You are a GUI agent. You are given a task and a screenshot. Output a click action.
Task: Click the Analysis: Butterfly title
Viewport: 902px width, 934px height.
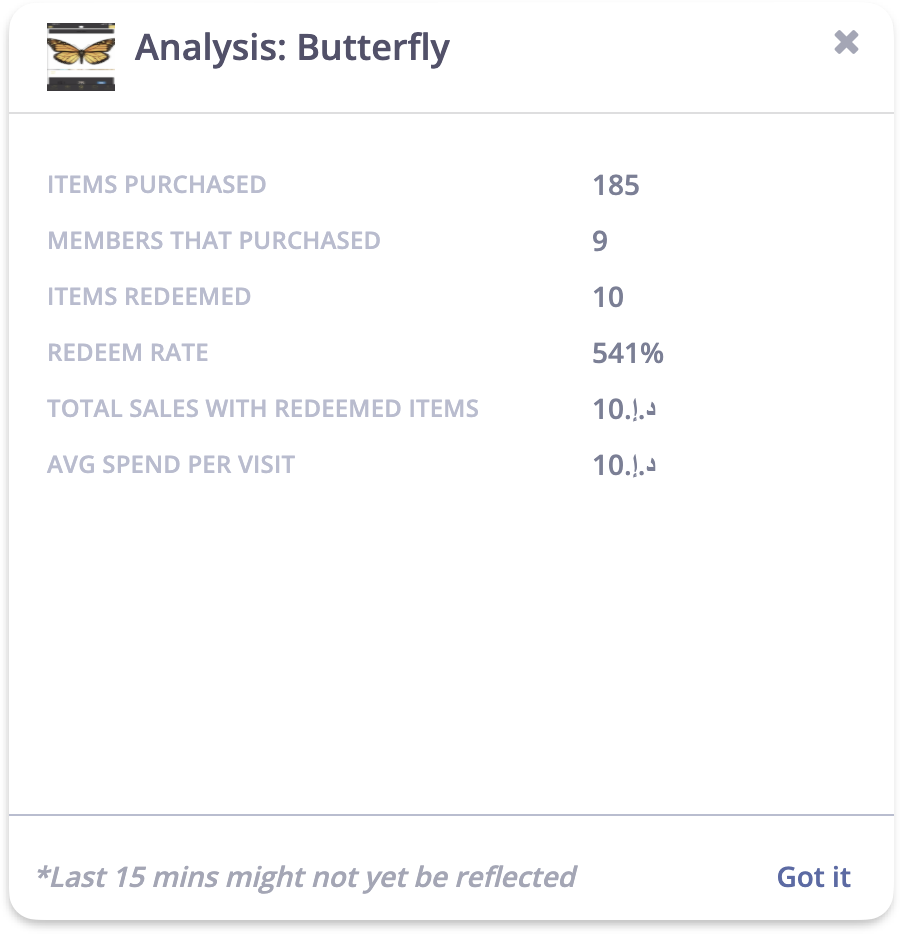pyautogui.click(x=292, y=48)
